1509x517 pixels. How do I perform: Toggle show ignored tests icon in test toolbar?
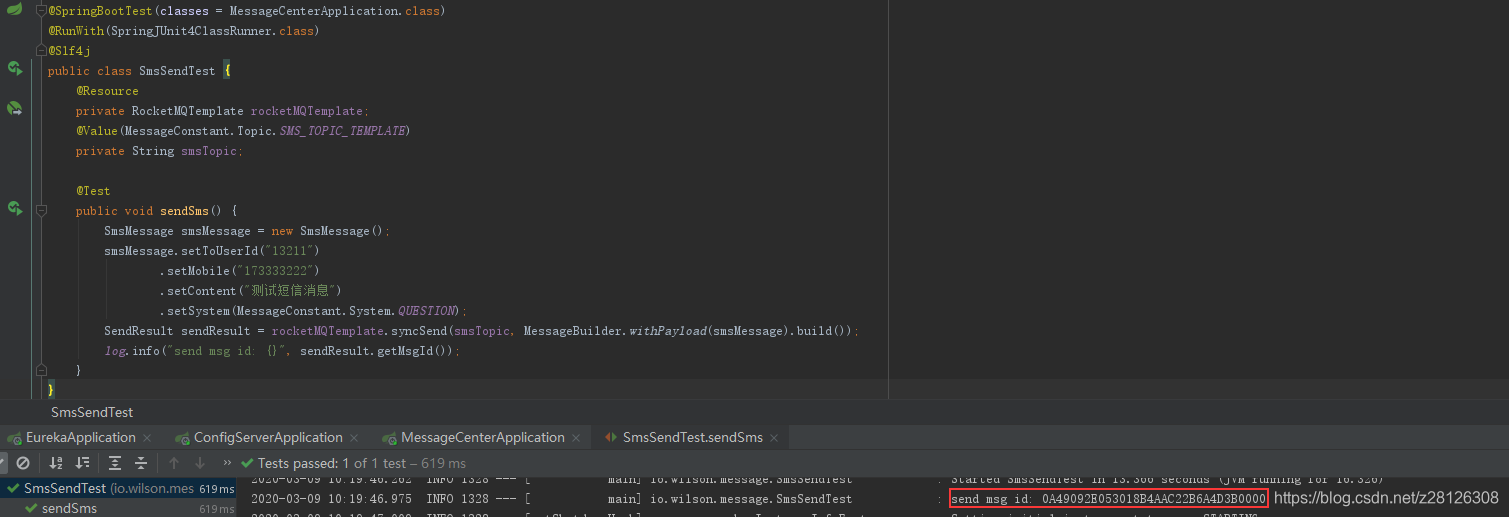point(22,463)
